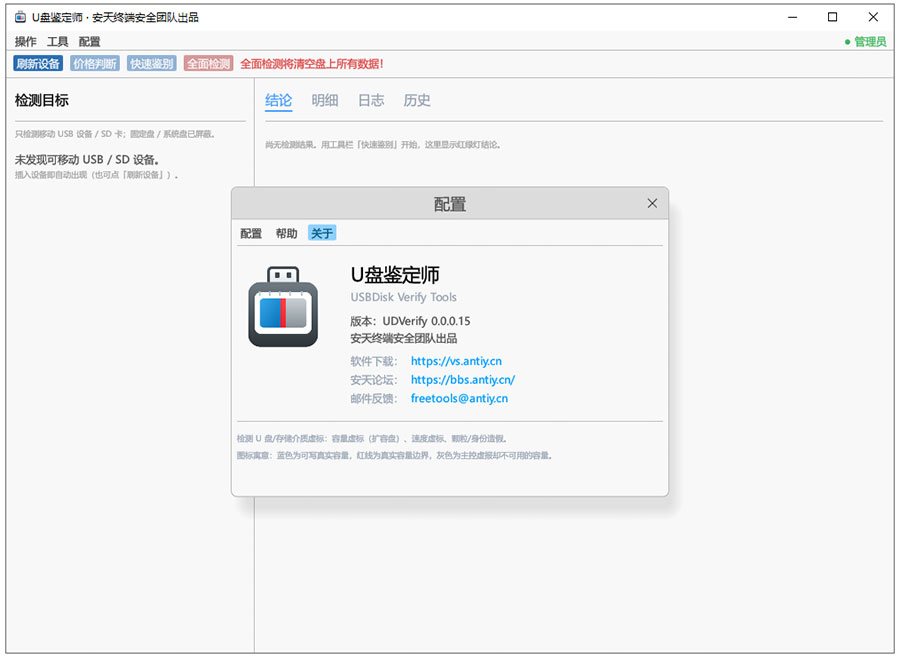Viewport: 900px width, 658px height.
Task: Open the 工具 menu
Action: 57,41
